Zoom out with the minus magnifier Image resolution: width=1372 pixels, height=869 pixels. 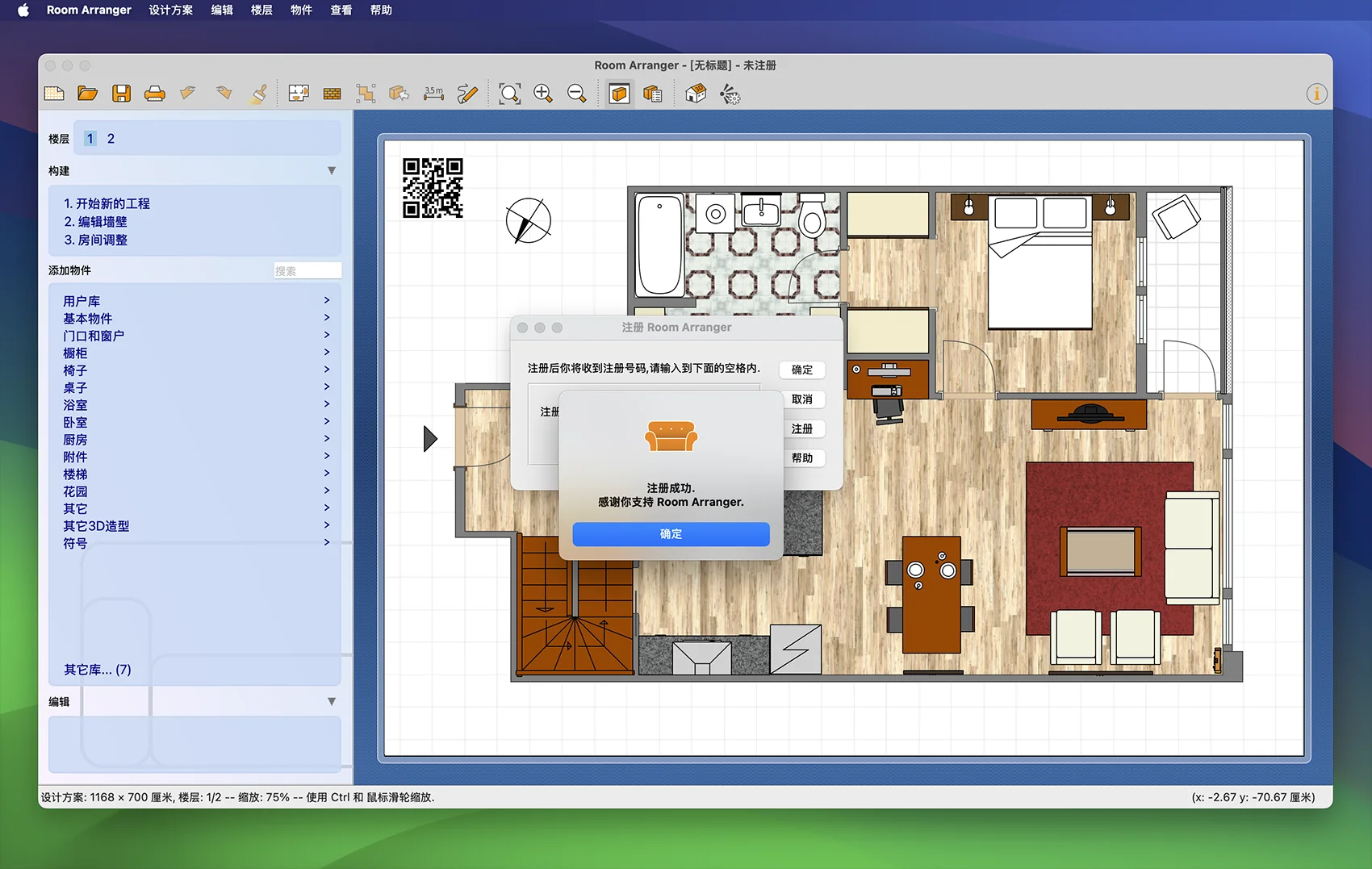pos(576,94)
